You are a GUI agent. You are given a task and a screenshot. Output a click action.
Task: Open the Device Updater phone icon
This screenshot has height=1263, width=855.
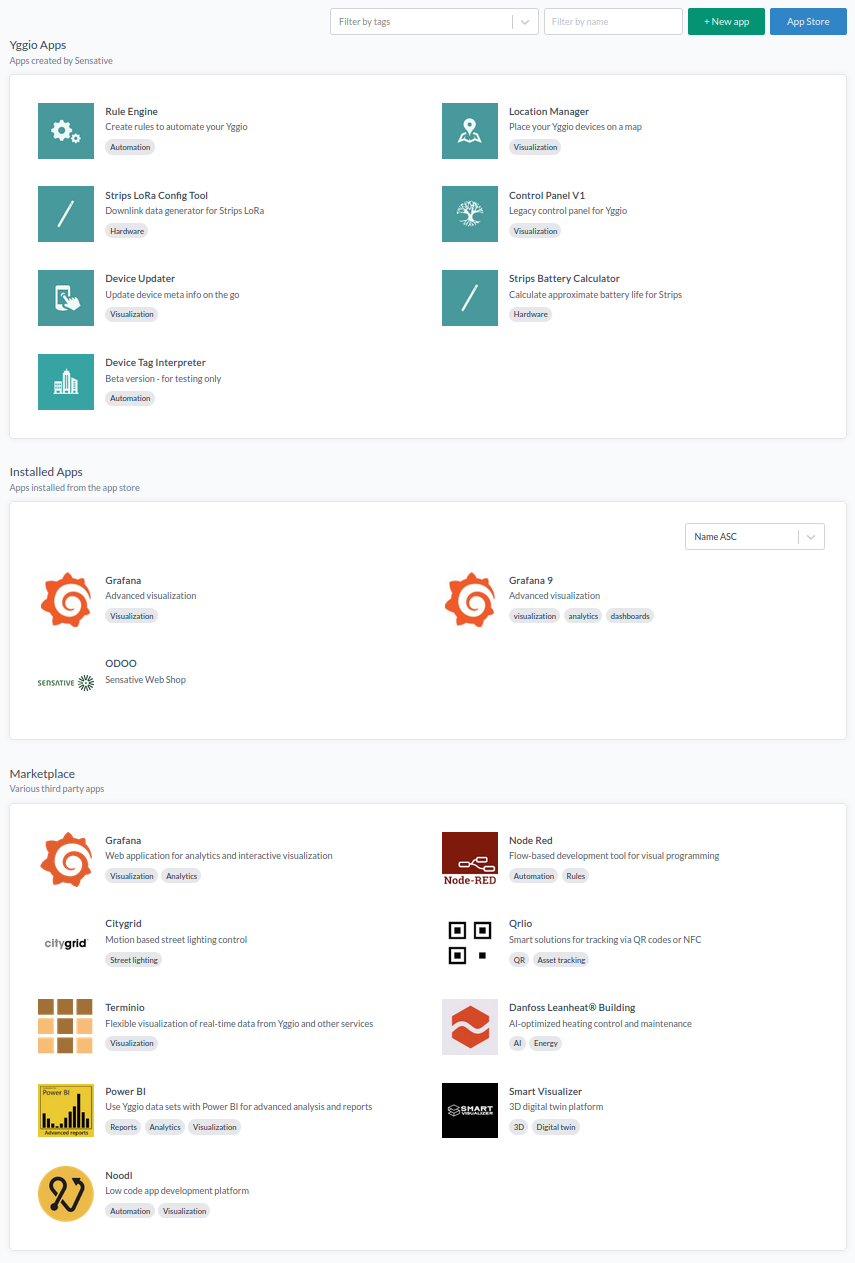[x=66, y=298]
